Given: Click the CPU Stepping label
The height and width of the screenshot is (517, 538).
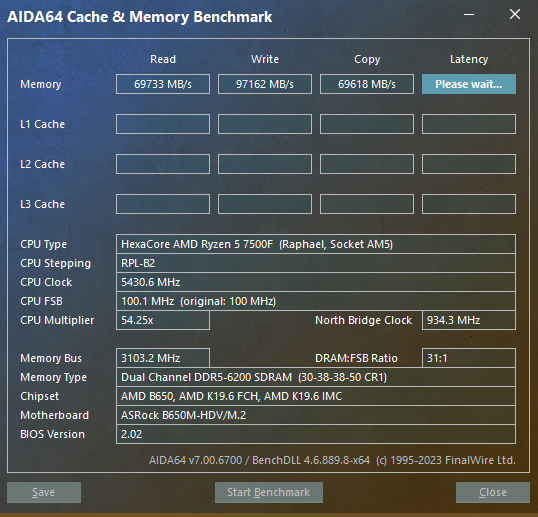Looking at the screenshot, I should 56,263.
